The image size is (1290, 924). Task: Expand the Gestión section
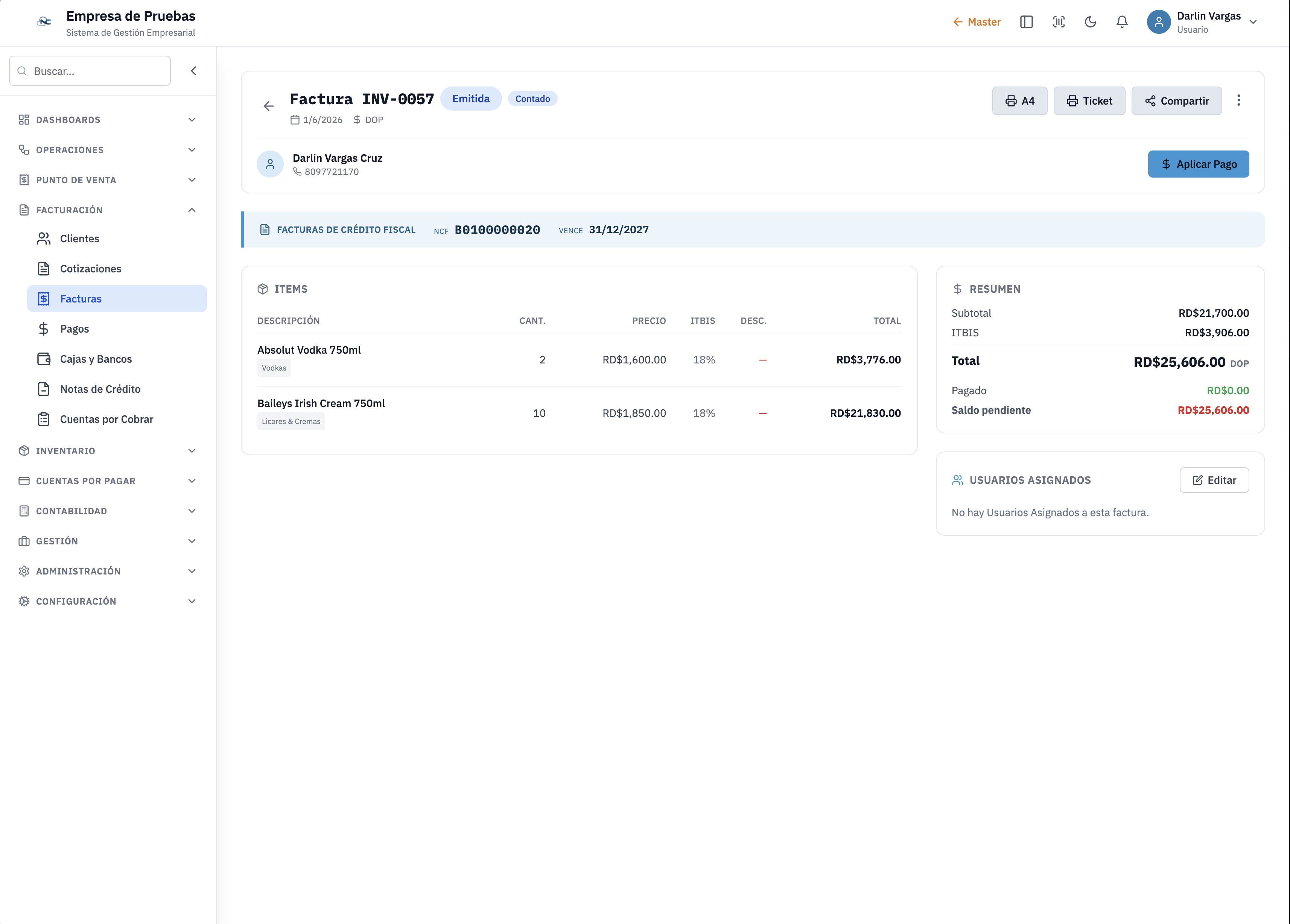pyautogui.click(x=108, y=541)
